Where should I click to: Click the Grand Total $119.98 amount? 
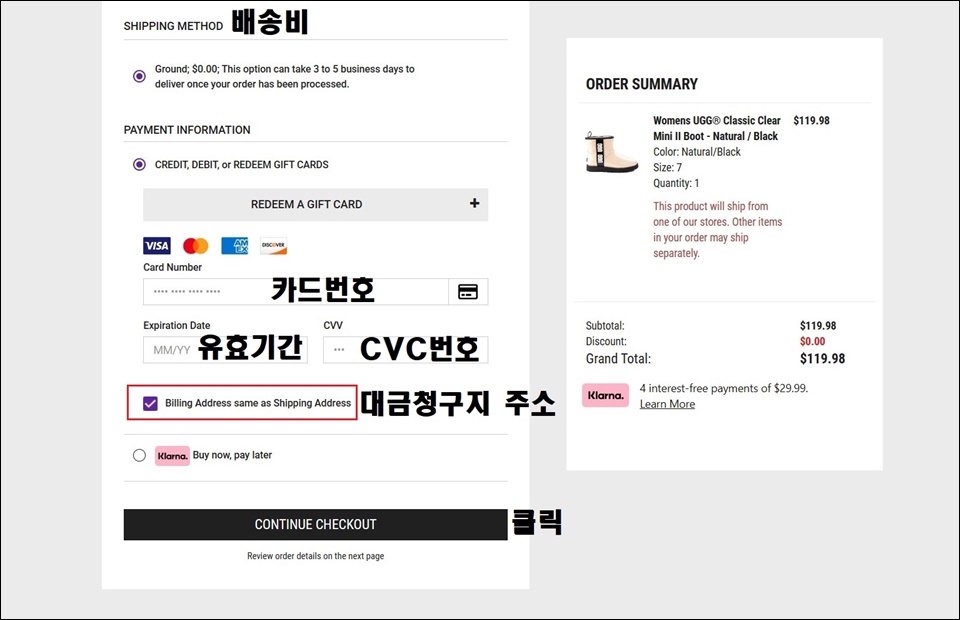(822, 359)
